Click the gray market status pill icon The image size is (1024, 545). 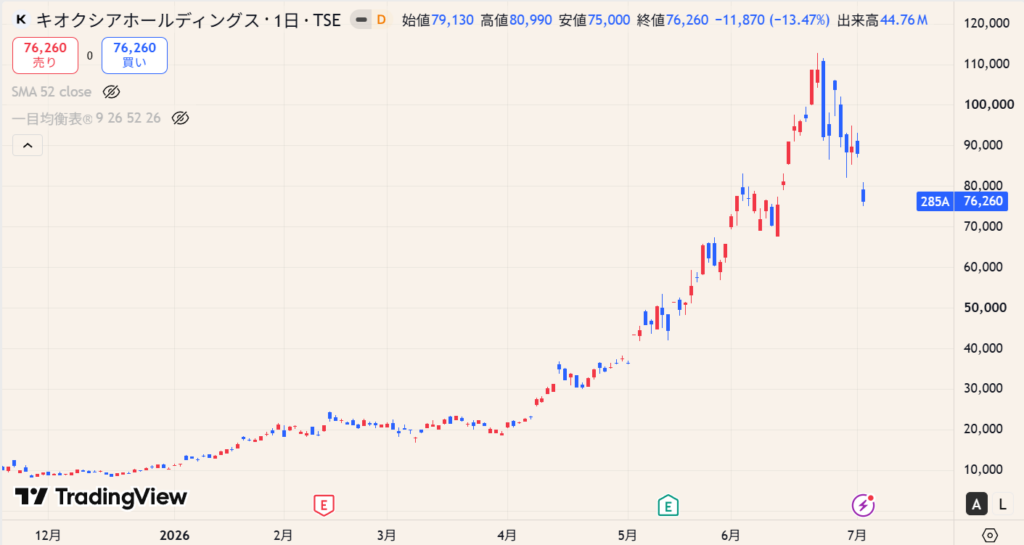(x=360, y=20)
